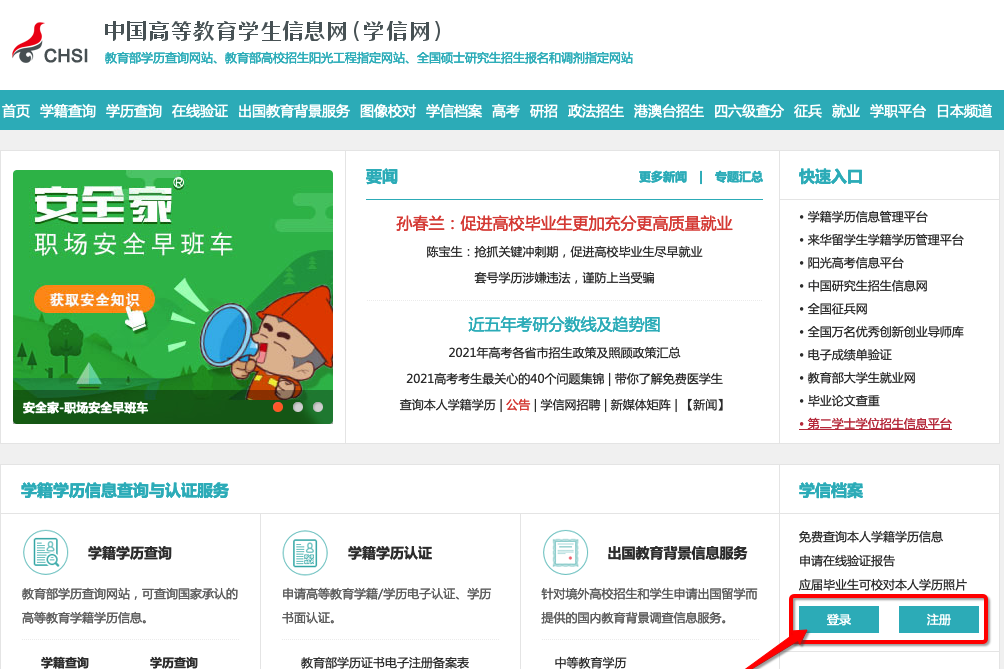Open 学籍查询 link under 学籍学历查询

[65, 662]
